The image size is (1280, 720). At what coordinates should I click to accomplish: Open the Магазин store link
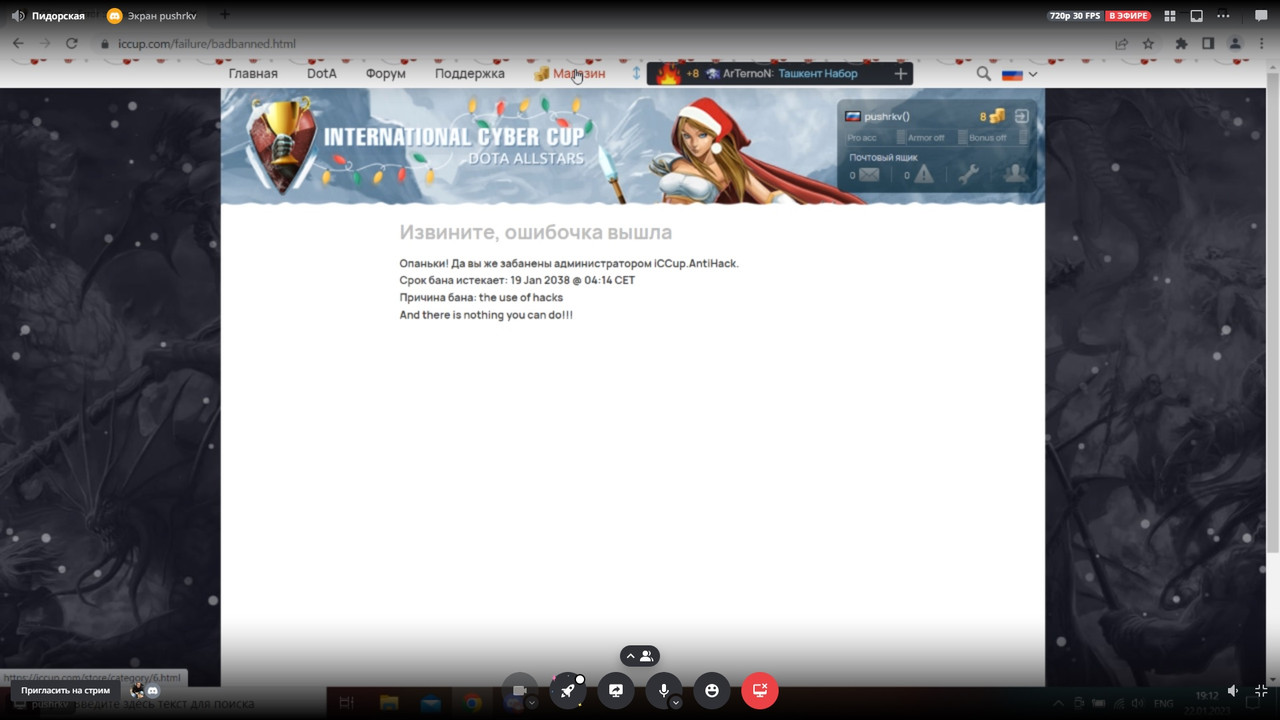coord(570,74)
